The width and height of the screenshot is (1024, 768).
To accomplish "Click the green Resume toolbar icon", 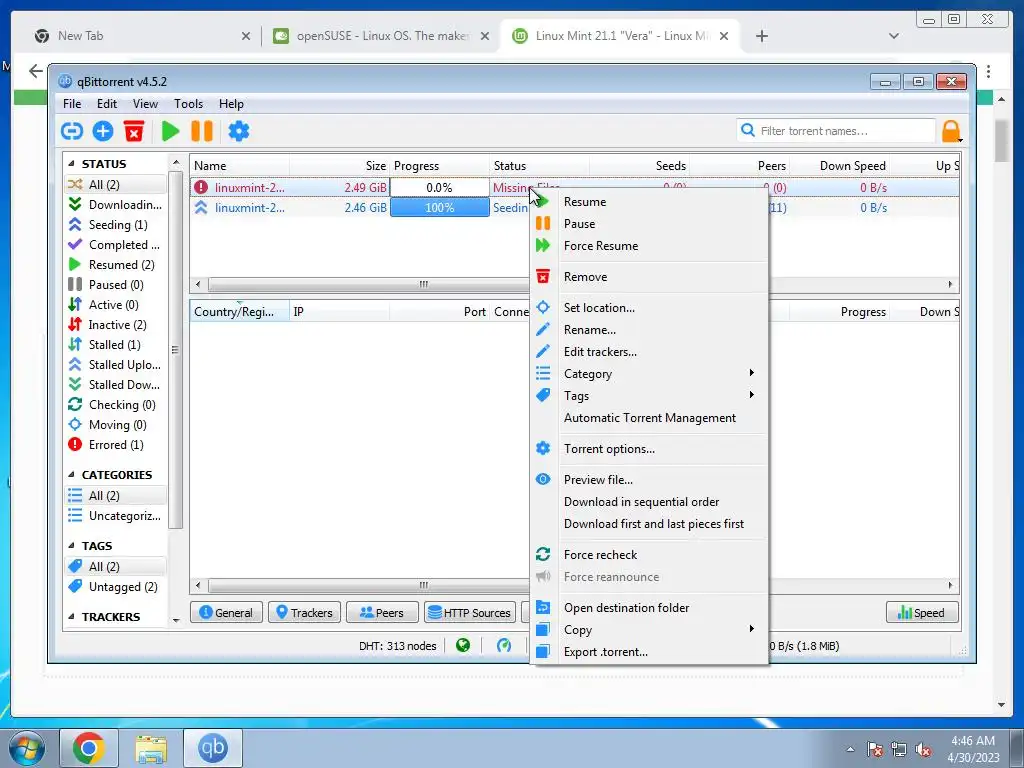I will [x=170, y=131].
